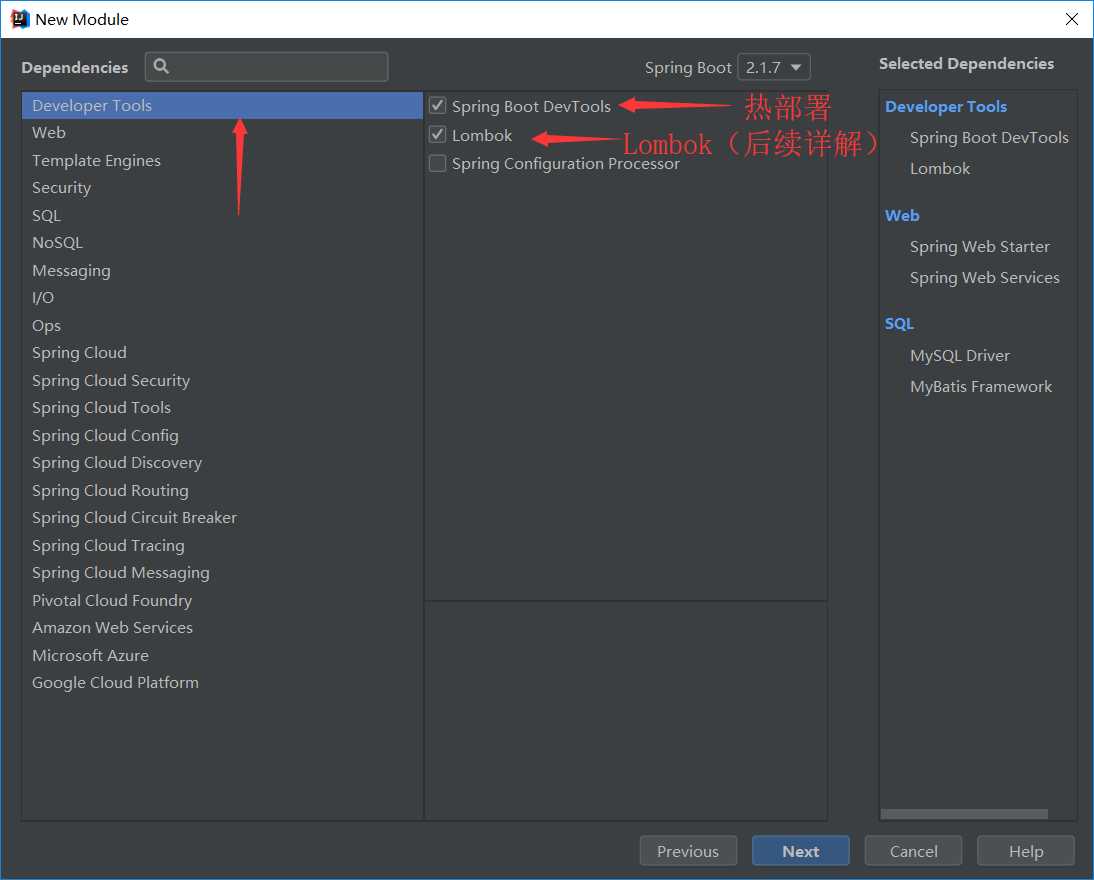Open Help for this dialog
This screenshot has width=1094, height=880.
[1026, 851]
